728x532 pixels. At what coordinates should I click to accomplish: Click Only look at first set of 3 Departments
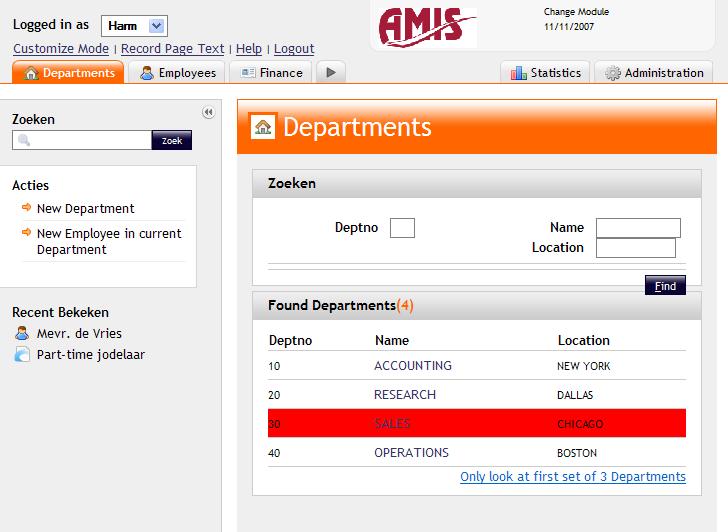(x=573, y=477)
